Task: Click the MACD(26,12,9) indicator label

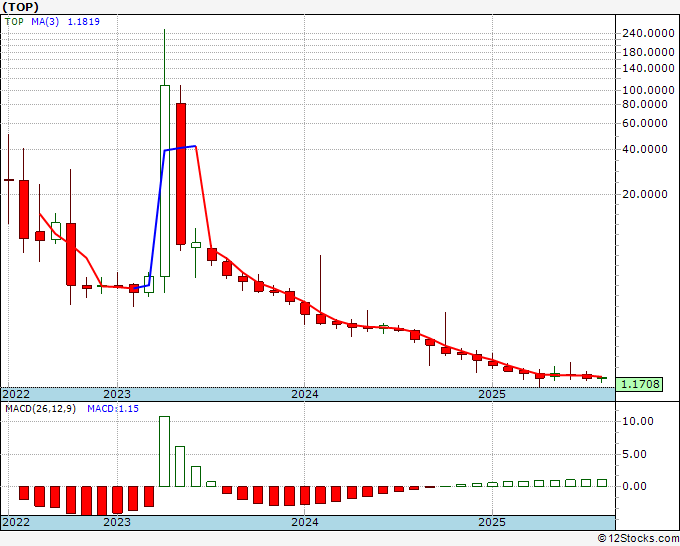Action: pos(40,409)
